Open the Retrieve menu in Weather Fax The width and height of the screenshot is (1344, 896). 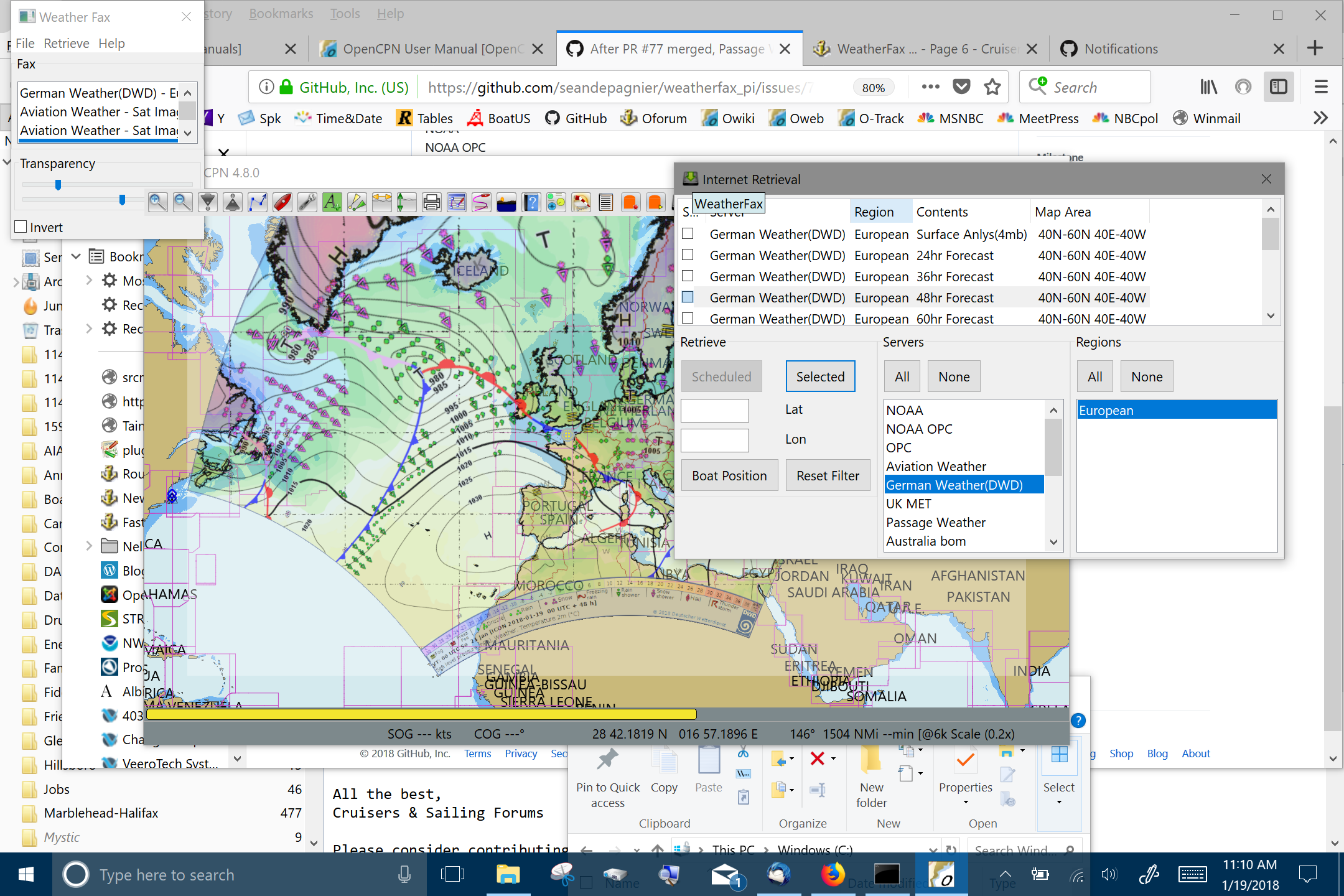[67, 43]
